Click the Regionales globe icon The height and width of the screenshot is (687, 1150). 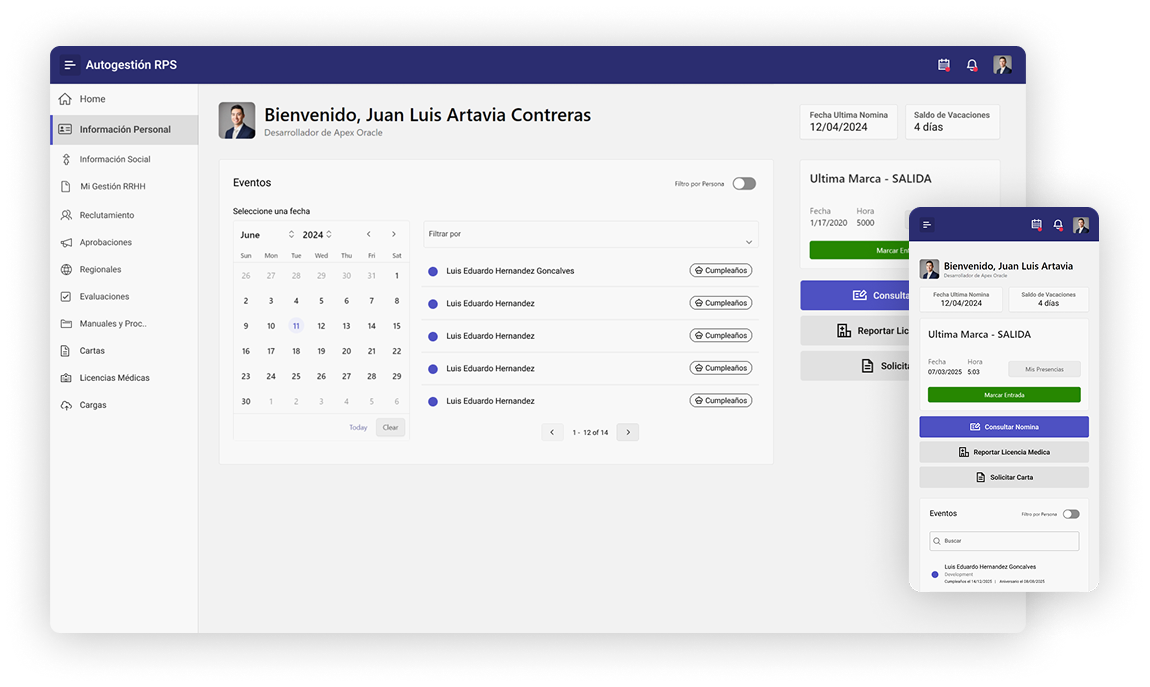[x=65, y=269]
